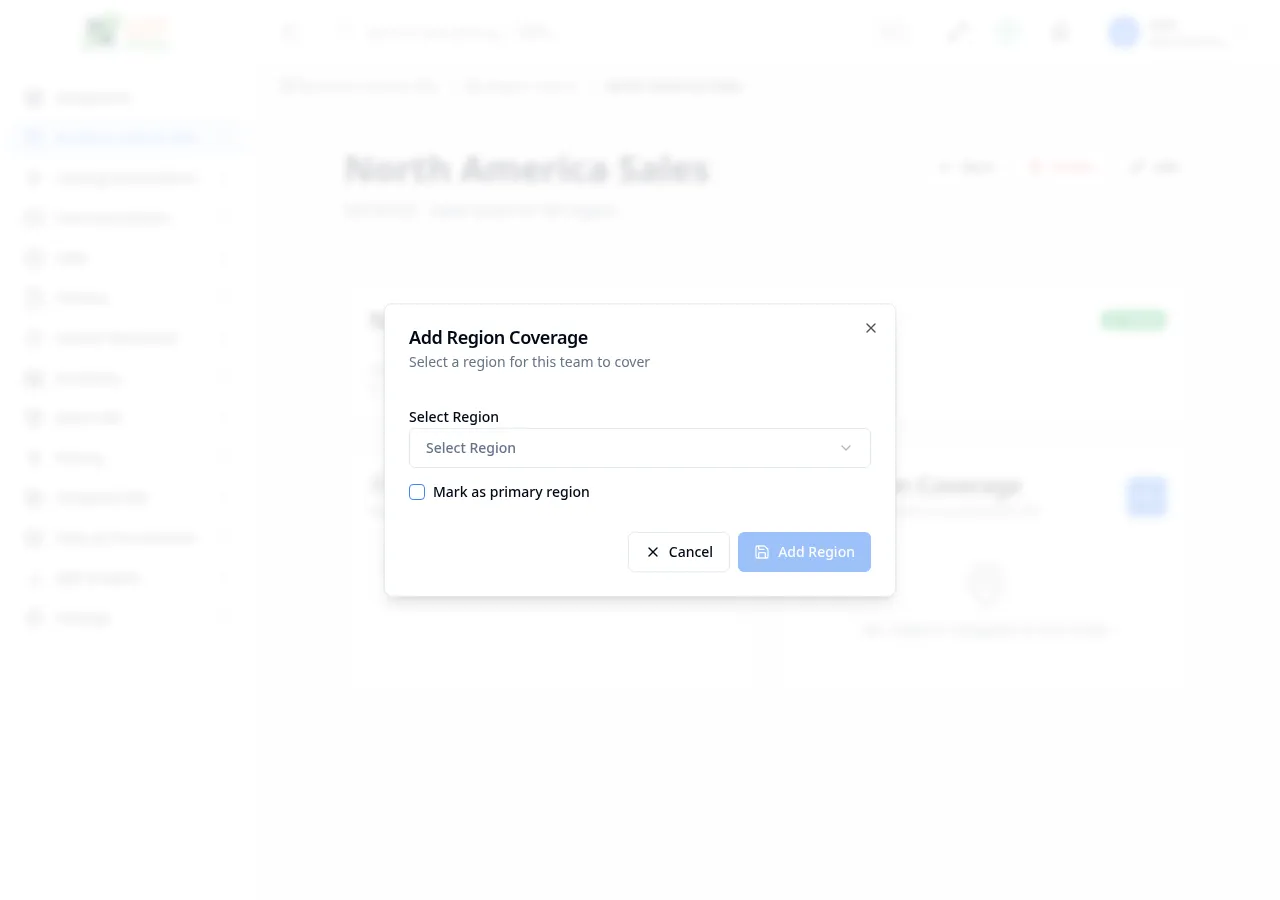Select the Dashboard icon atop the sidebar
The width and height of the screenshot is (1280, 900).
pos(34,97)
